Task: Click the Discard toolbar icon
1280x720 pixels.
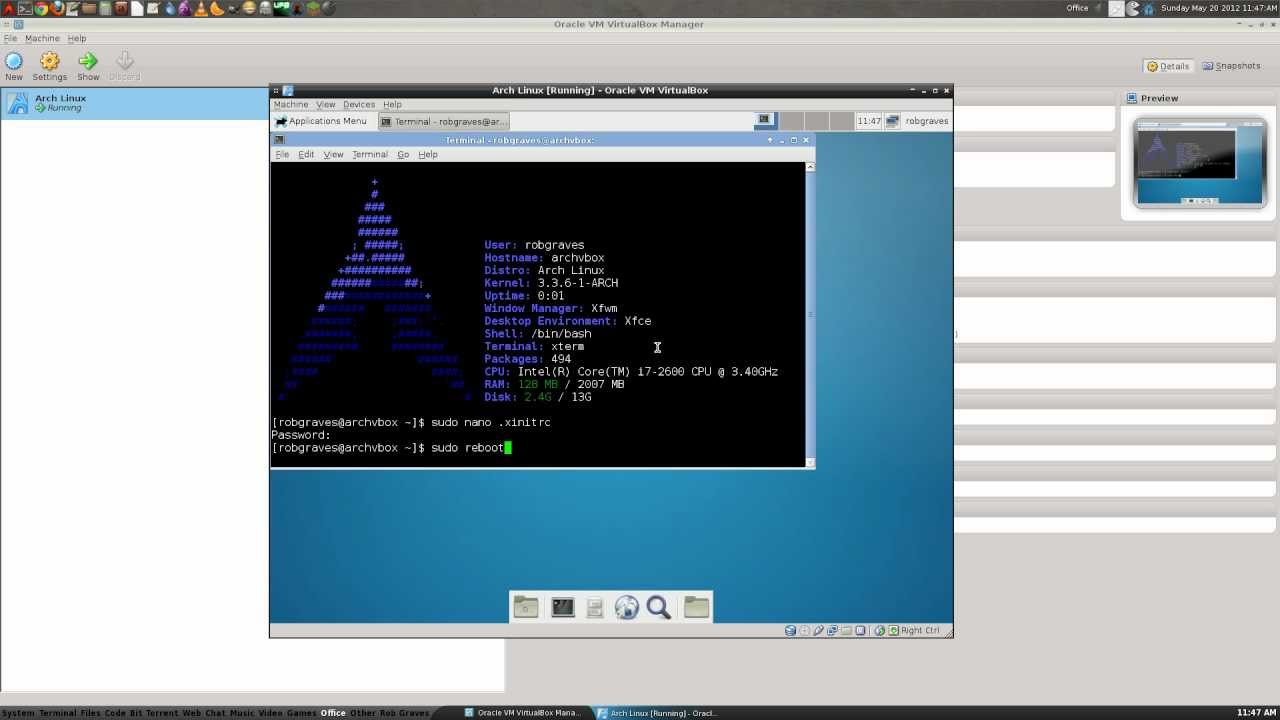Action: tap(124, 62)
